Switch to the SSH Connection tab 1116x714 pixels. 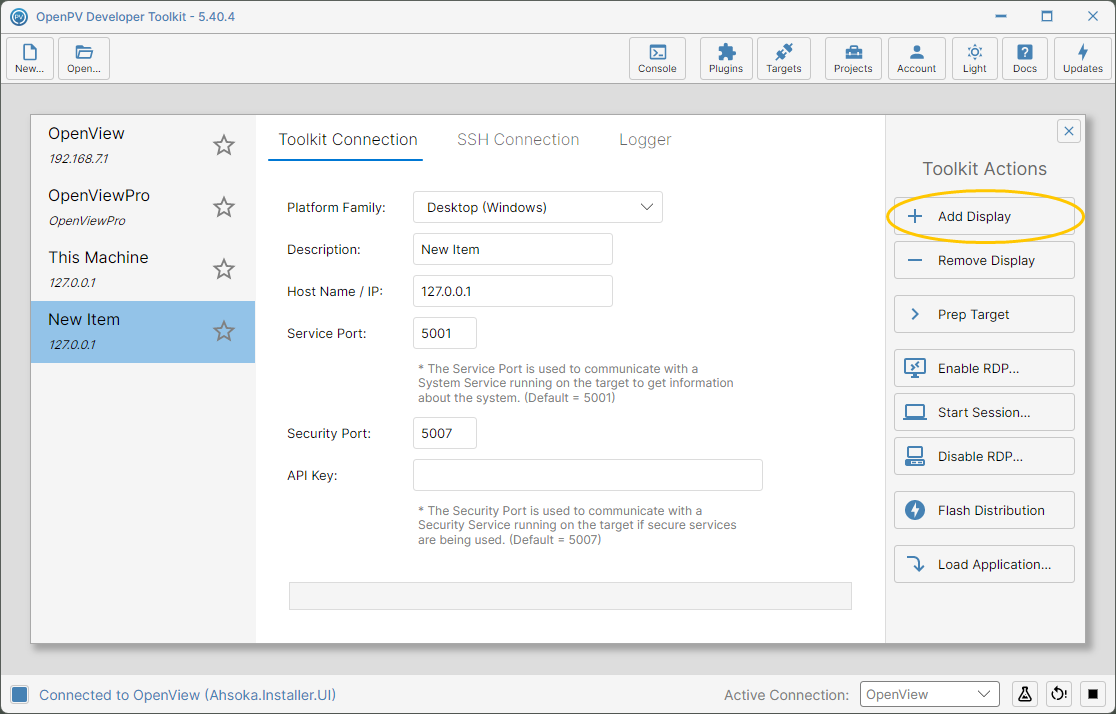click(518, 140)
